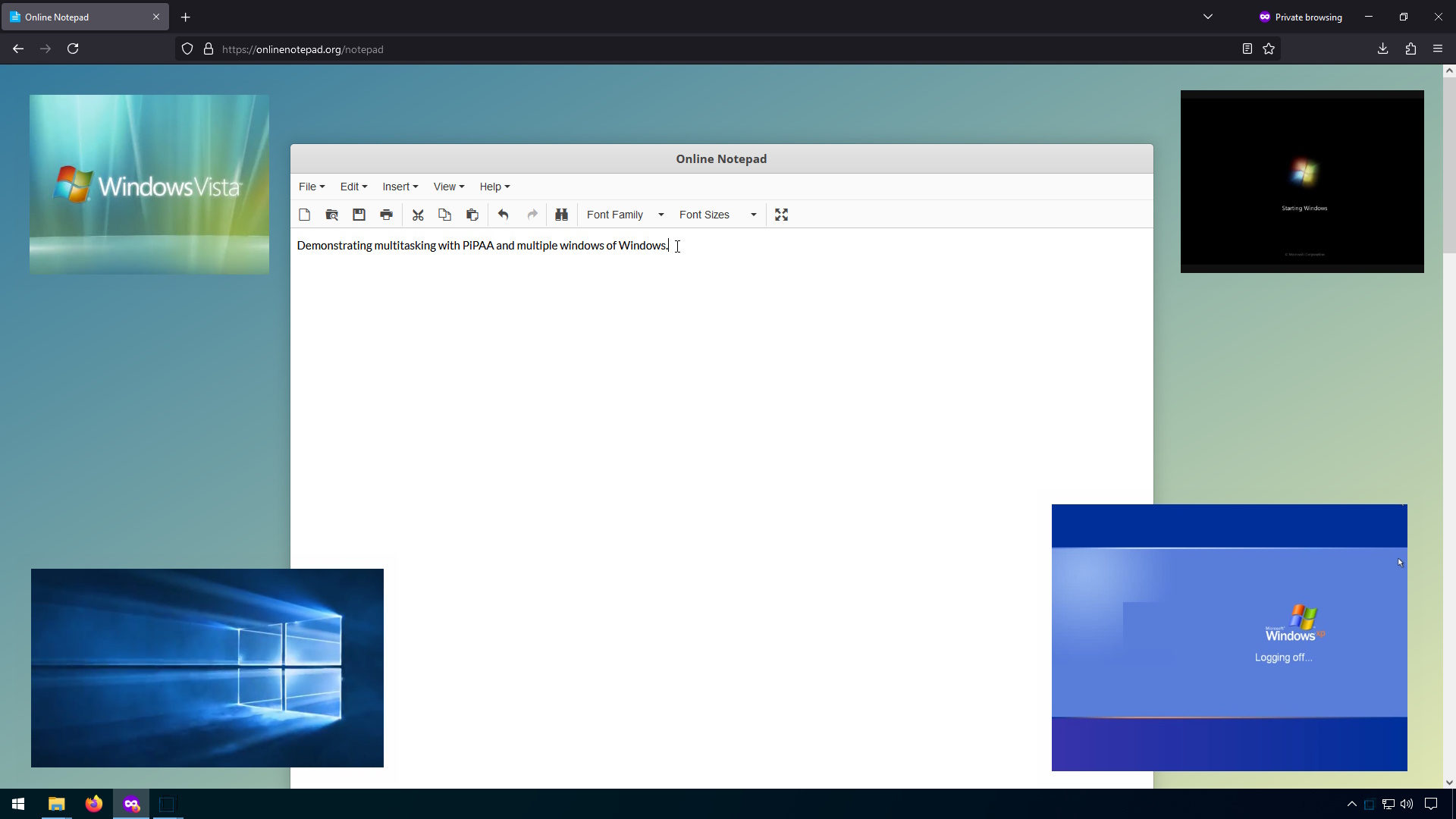Open the File menu
The image size is (1456, 819).
(x=311, y=187)
